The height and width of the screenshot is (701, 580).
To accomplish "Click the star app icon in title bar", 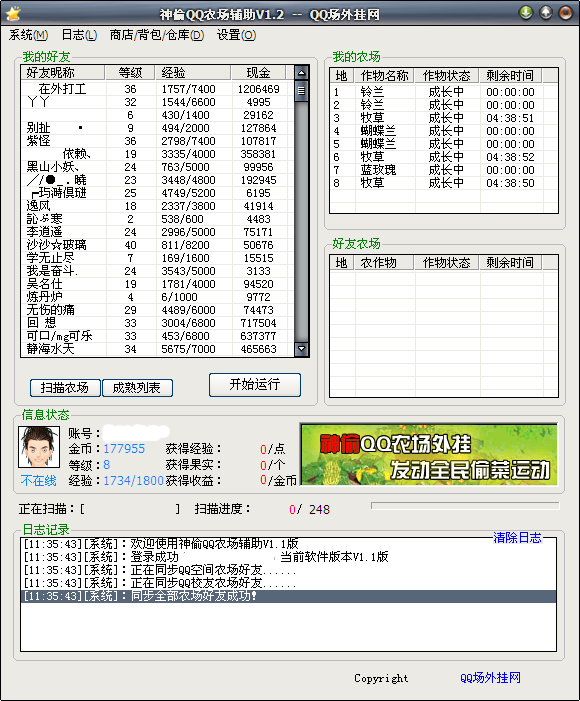I will 13,13.
